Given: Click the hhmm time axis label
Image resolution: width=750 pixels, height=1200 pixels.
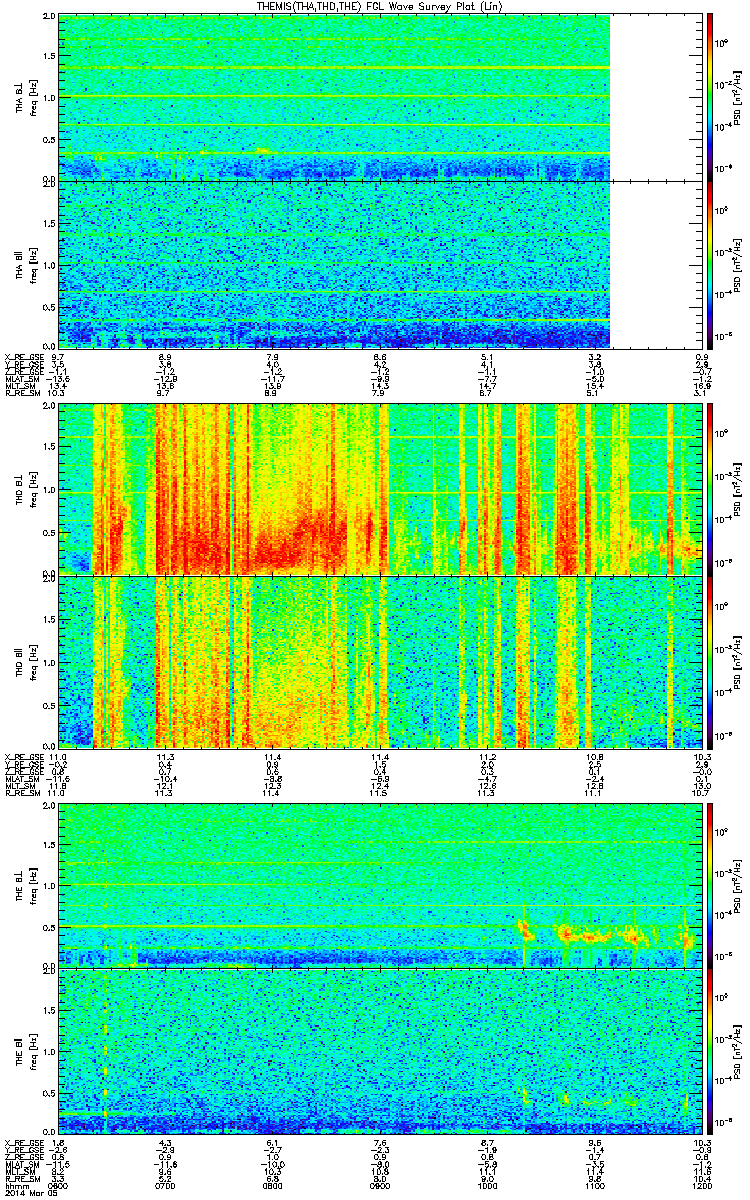Looking at the screenshot, I should [15, 1186].
